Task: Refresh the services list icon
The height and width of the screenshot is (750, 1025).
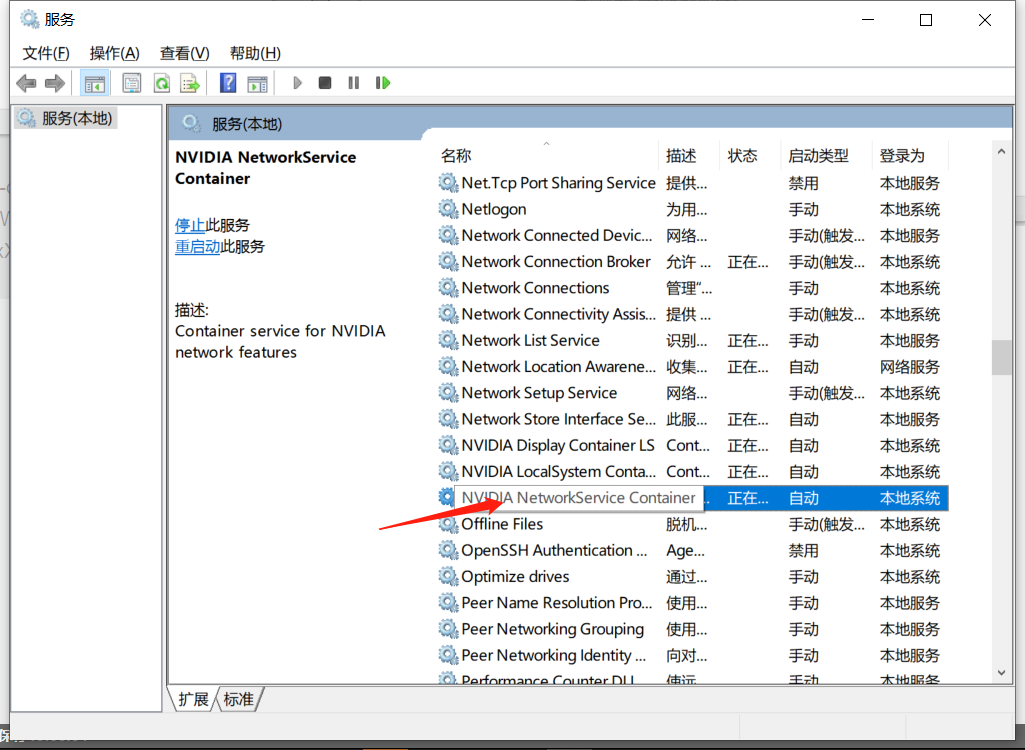Action: pyautogui.click(x=161, y=82)
